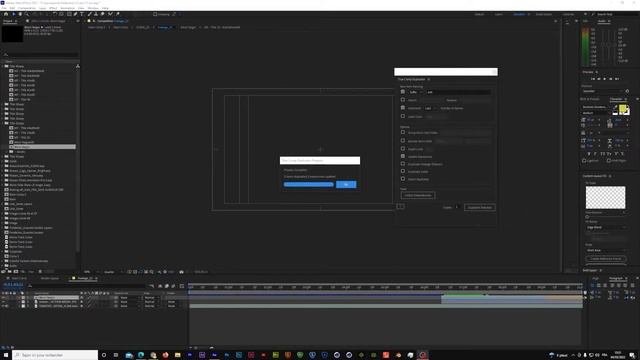The width and height of the screenshot is (640, 360).
Task: Open After Effects icon in taskbar
Action: pyautogui.click(x=215, y=355)
